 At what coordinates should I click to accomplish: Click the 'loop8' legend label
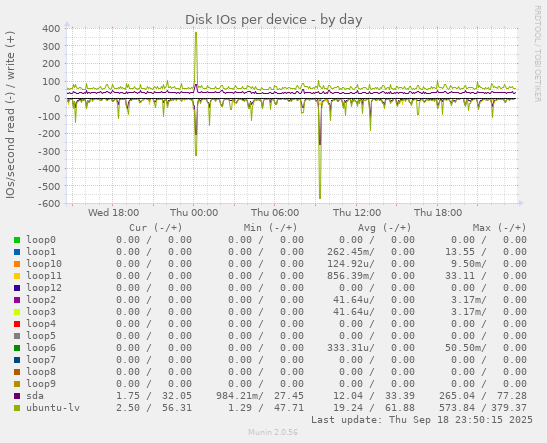41,371
